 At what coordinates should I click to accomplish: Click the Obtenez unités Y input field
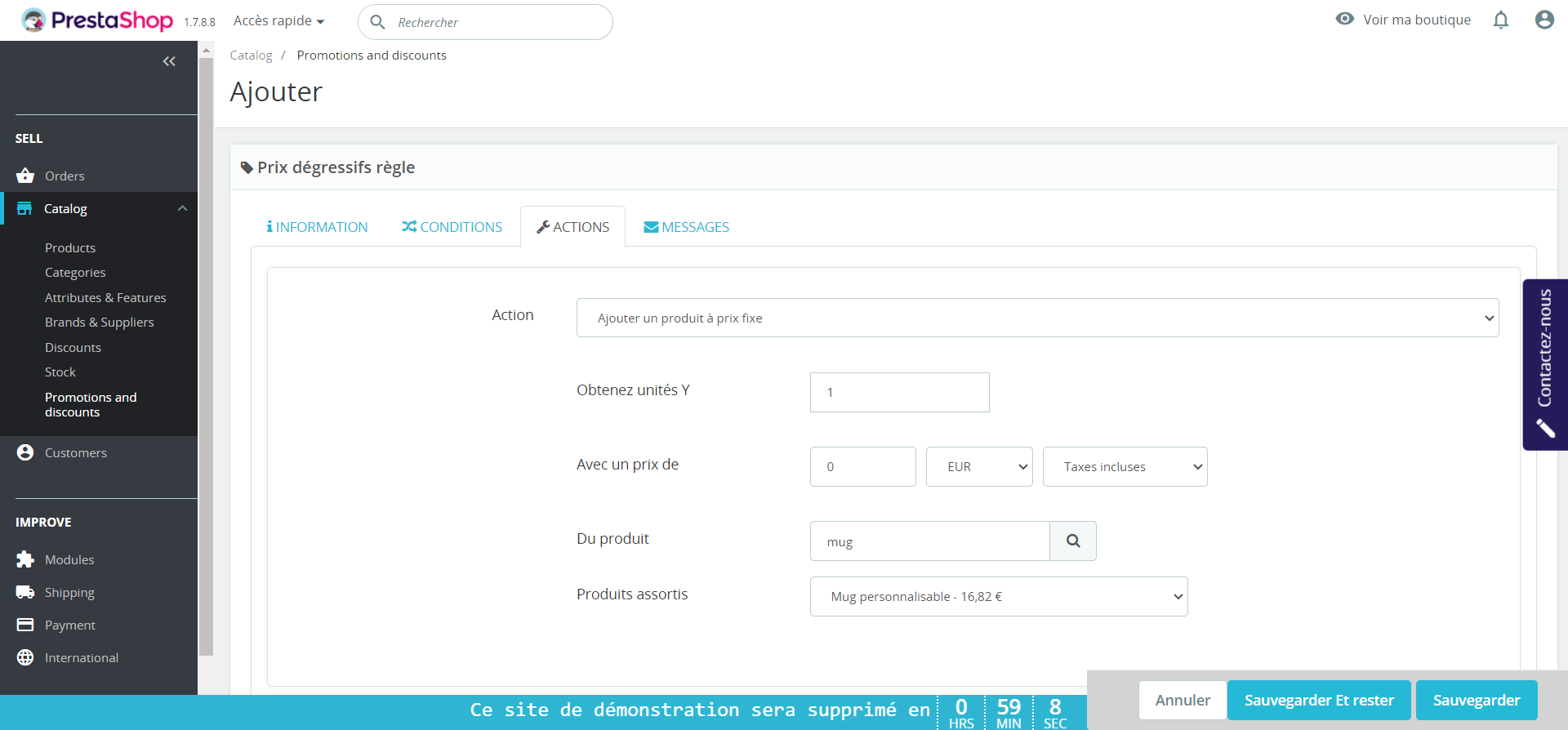pyautogui.click(x=900, y=392)
